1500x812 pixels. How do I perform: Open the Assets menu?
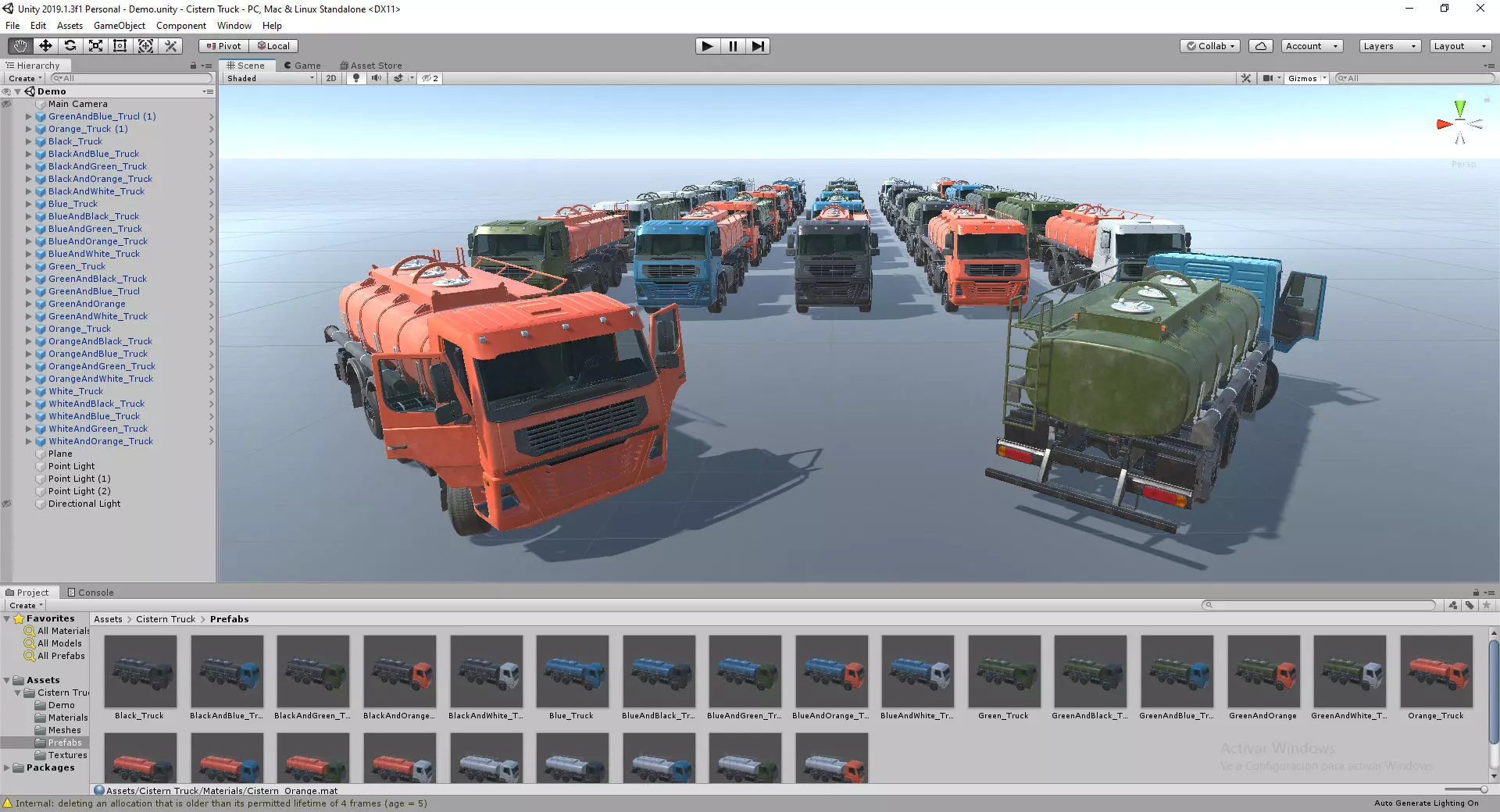[x=70, y=26]
